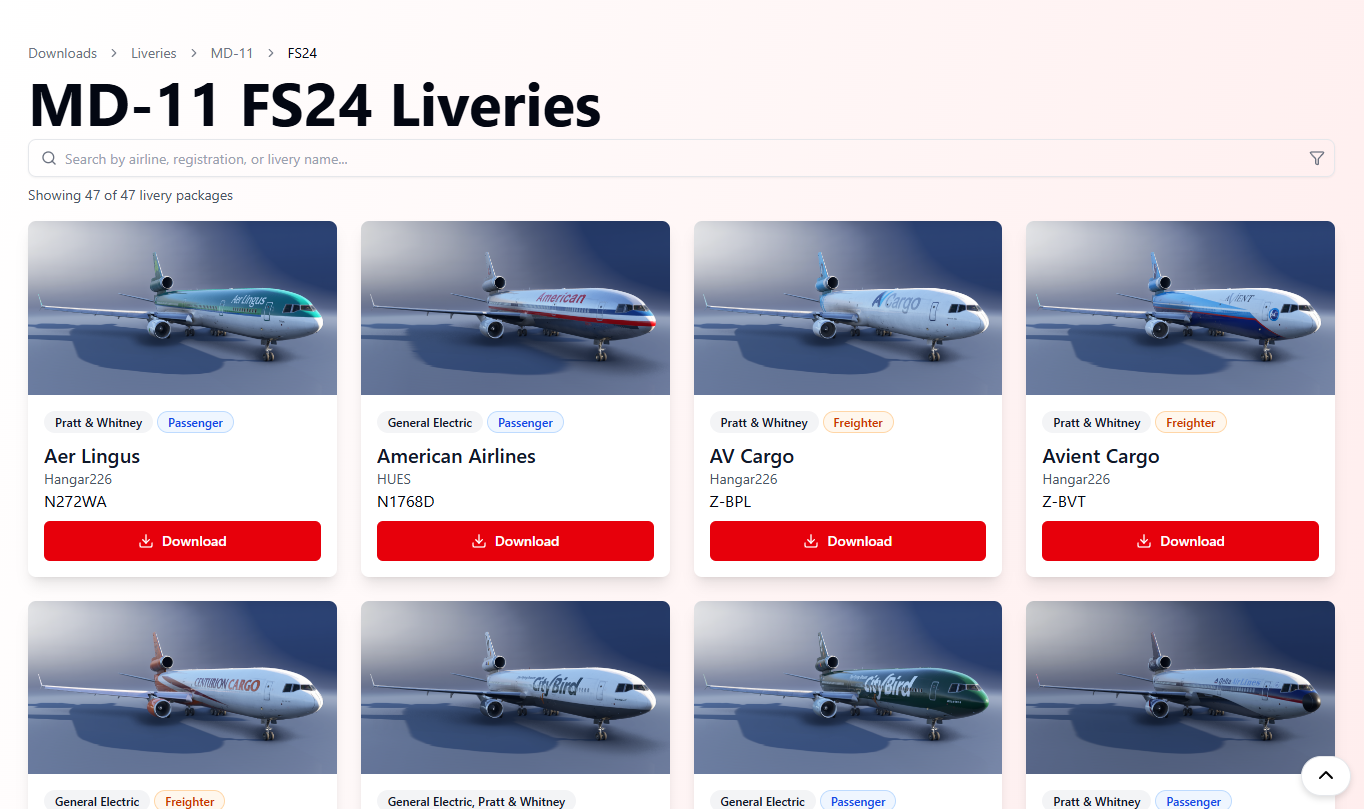Focus the livery search input field
This screenshot has height=809, width=1364.
682,159
